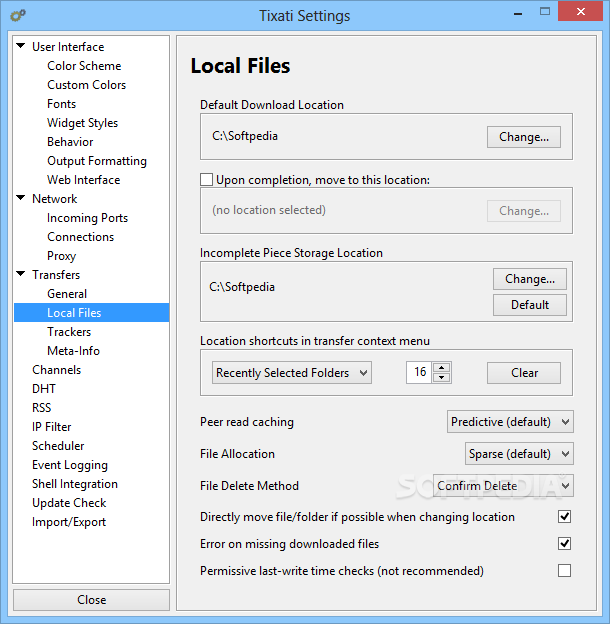Open RSS settings page
This screenshot has height=624, width=610.
tap(42, 408)
